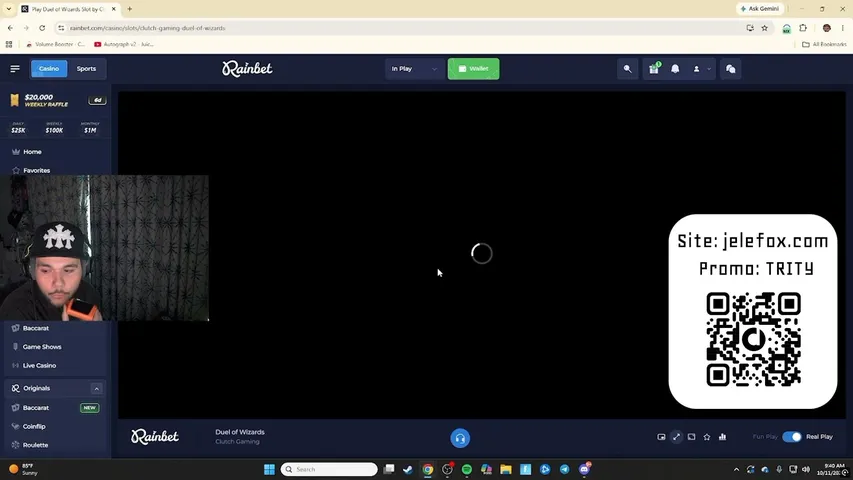The height and width of the screenshot is (480, 853).
Task: Open Volume Booster bookmark
Action: (55, 44)
